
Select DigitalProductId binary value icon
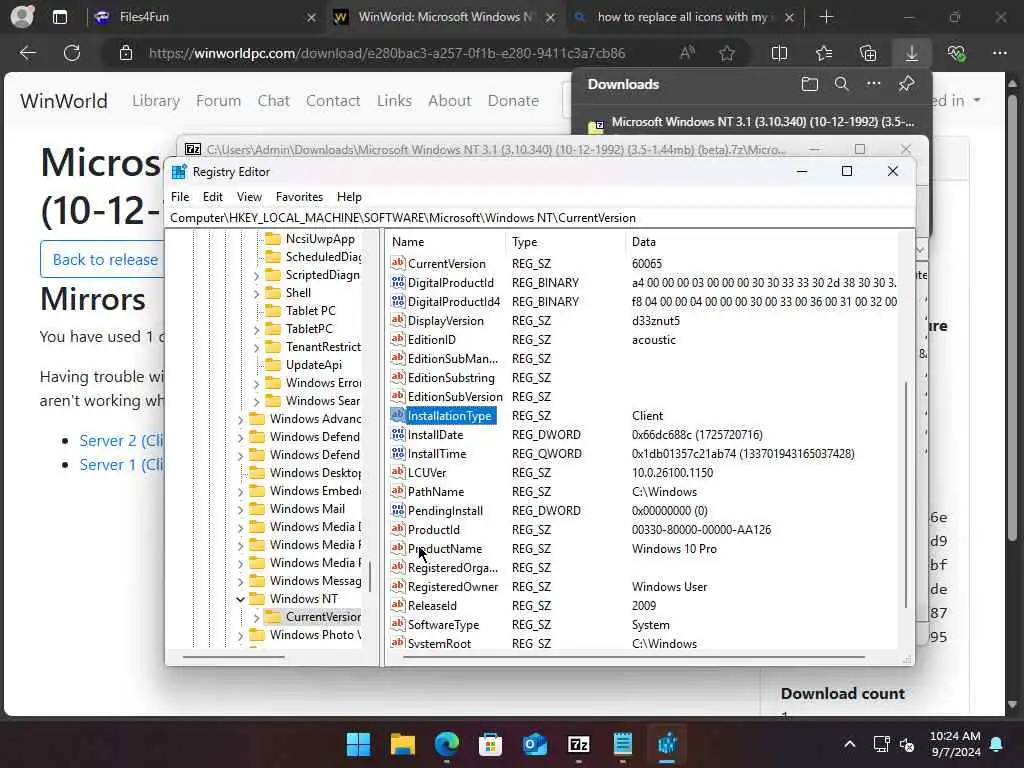[398, 282]
